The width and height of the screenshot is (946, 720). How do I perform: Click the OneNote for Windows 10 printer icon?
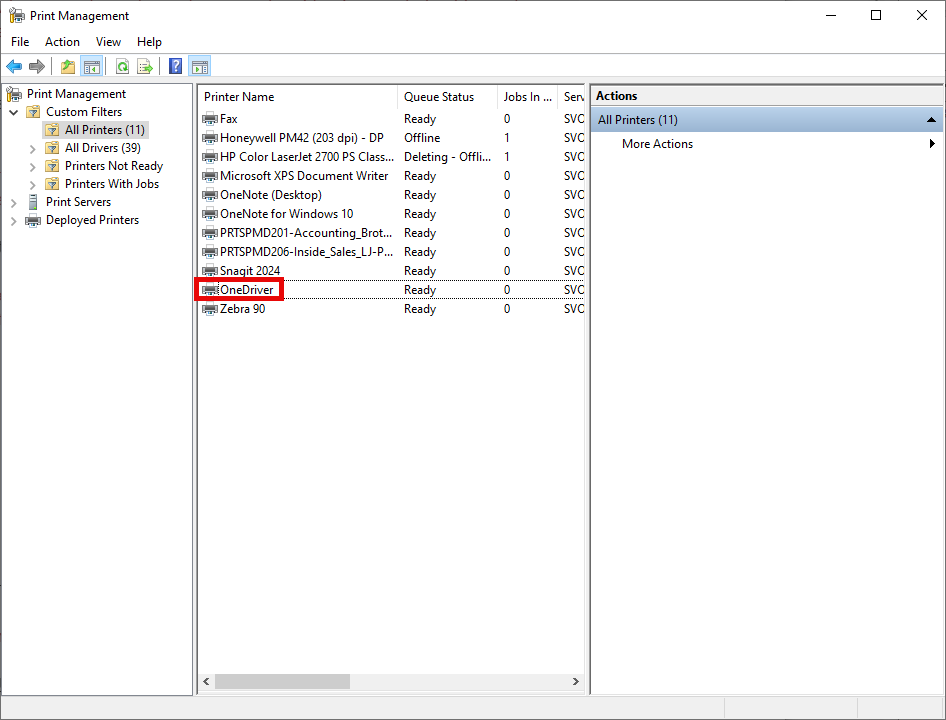point(210,214)
